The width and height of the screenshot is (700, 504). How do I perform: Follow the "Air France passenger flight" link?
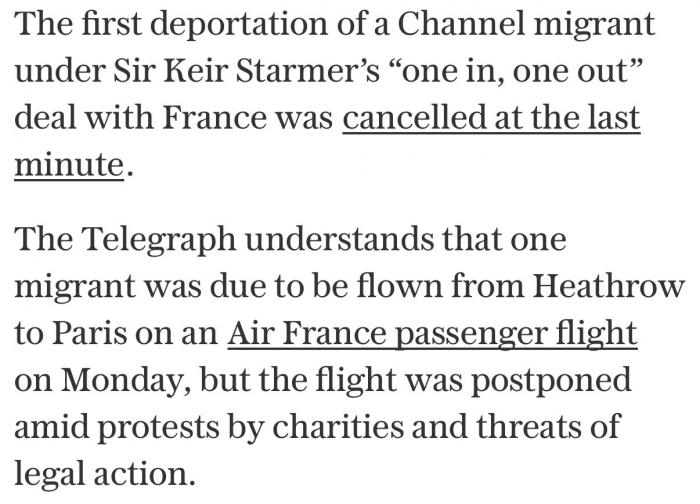[x=432, y=333]
